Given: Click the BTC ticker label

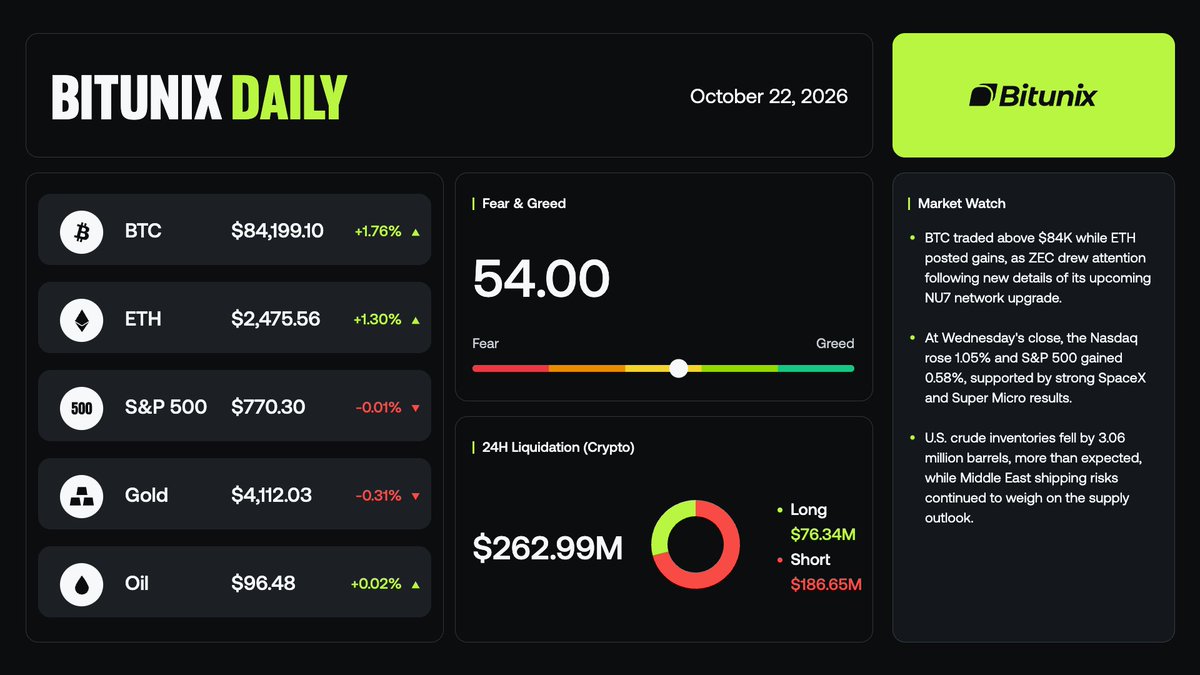Looking at the screenshot, I should tap(143, 231).
